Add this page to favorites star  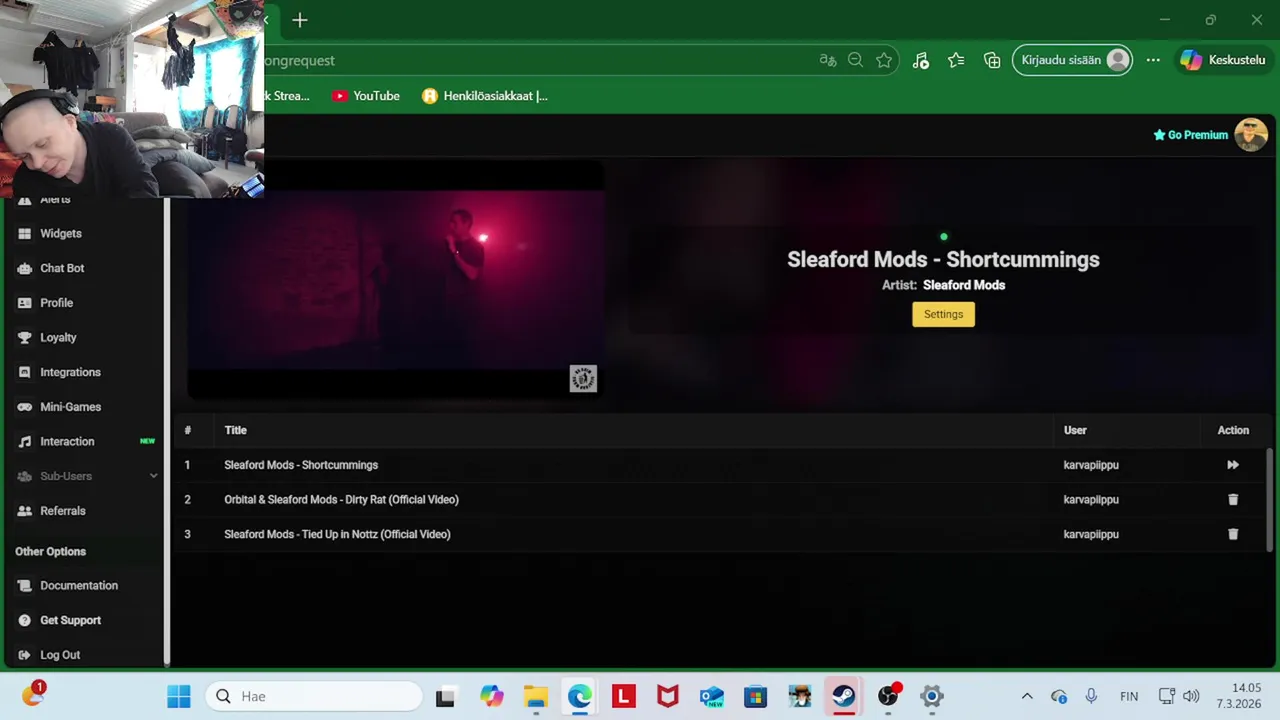884,60
